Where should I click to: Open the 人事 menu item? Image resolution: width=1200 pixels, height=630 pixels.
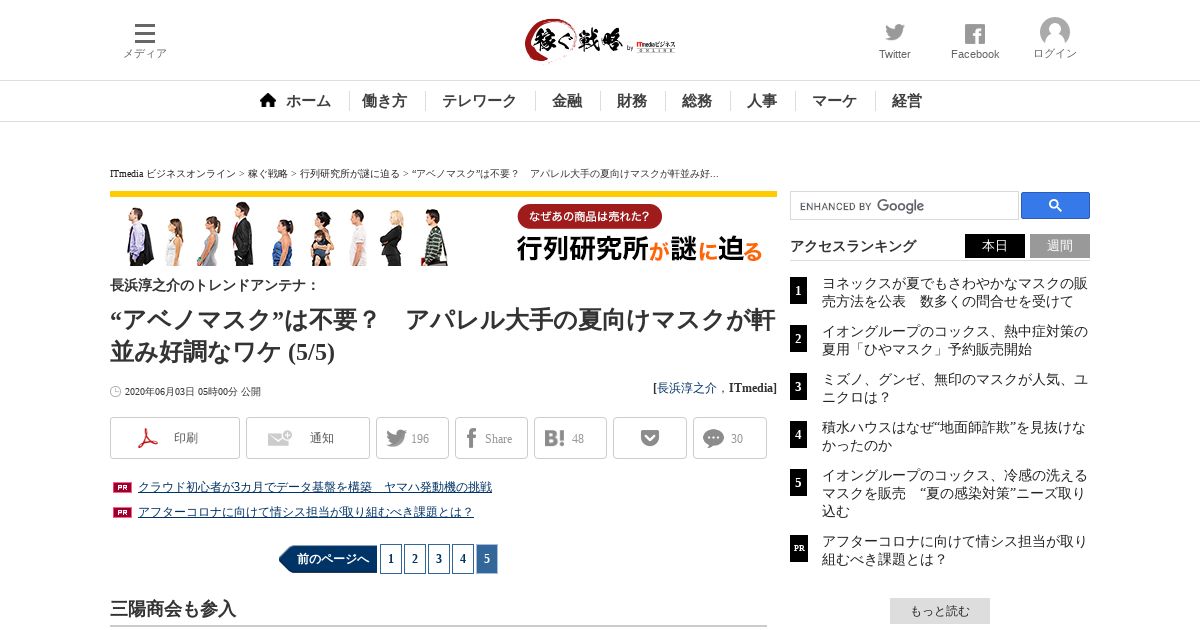tap(762, 101)
